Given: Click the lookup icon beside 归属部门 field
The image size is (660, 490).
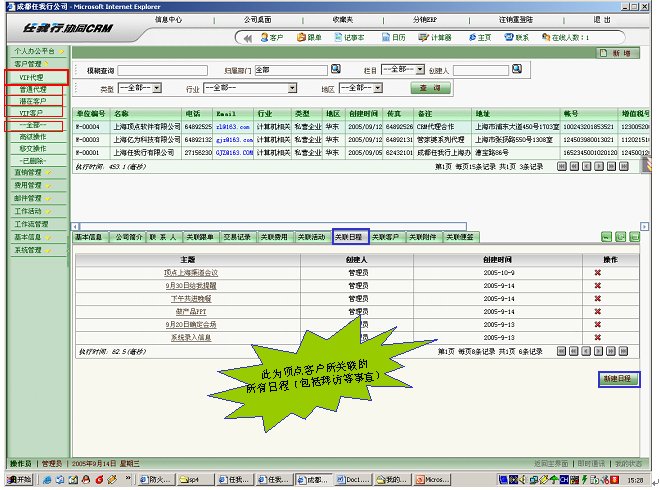Looking at the screenshot, I should pyautogui.click(x=336, y=70).
